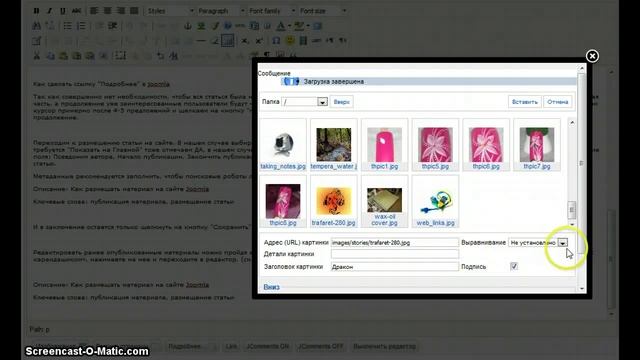Screen dimensions: 640x360
Task: Open the text color (A) picker
Action: pos(280,26)
